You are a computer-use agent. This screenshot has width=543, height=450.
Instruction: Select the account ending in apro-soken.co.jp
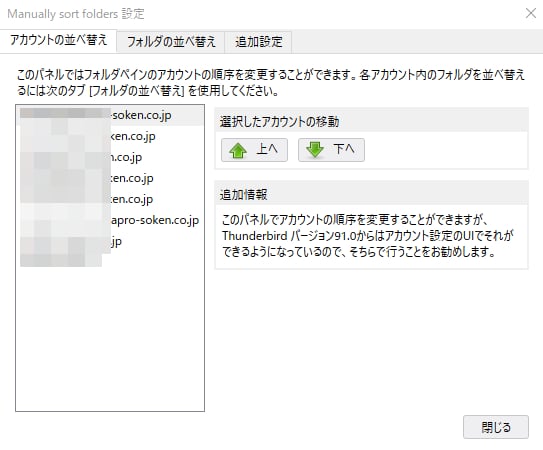[110, 220]
